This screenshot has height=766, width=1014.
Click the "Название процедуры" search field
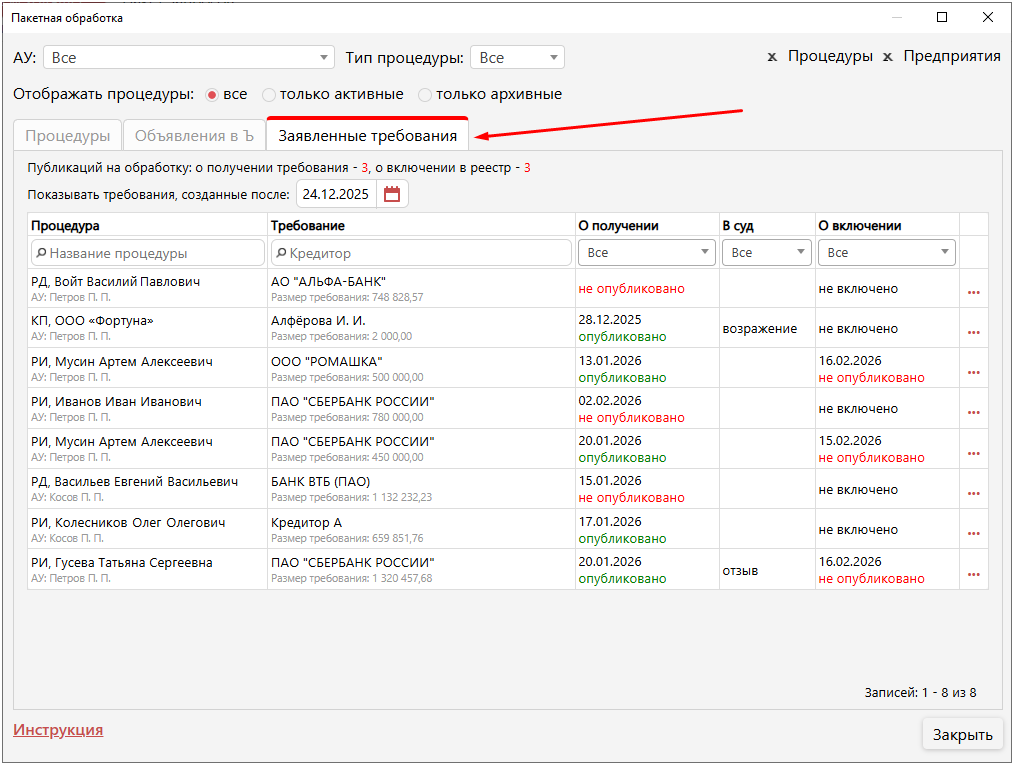tap(148, 253)
